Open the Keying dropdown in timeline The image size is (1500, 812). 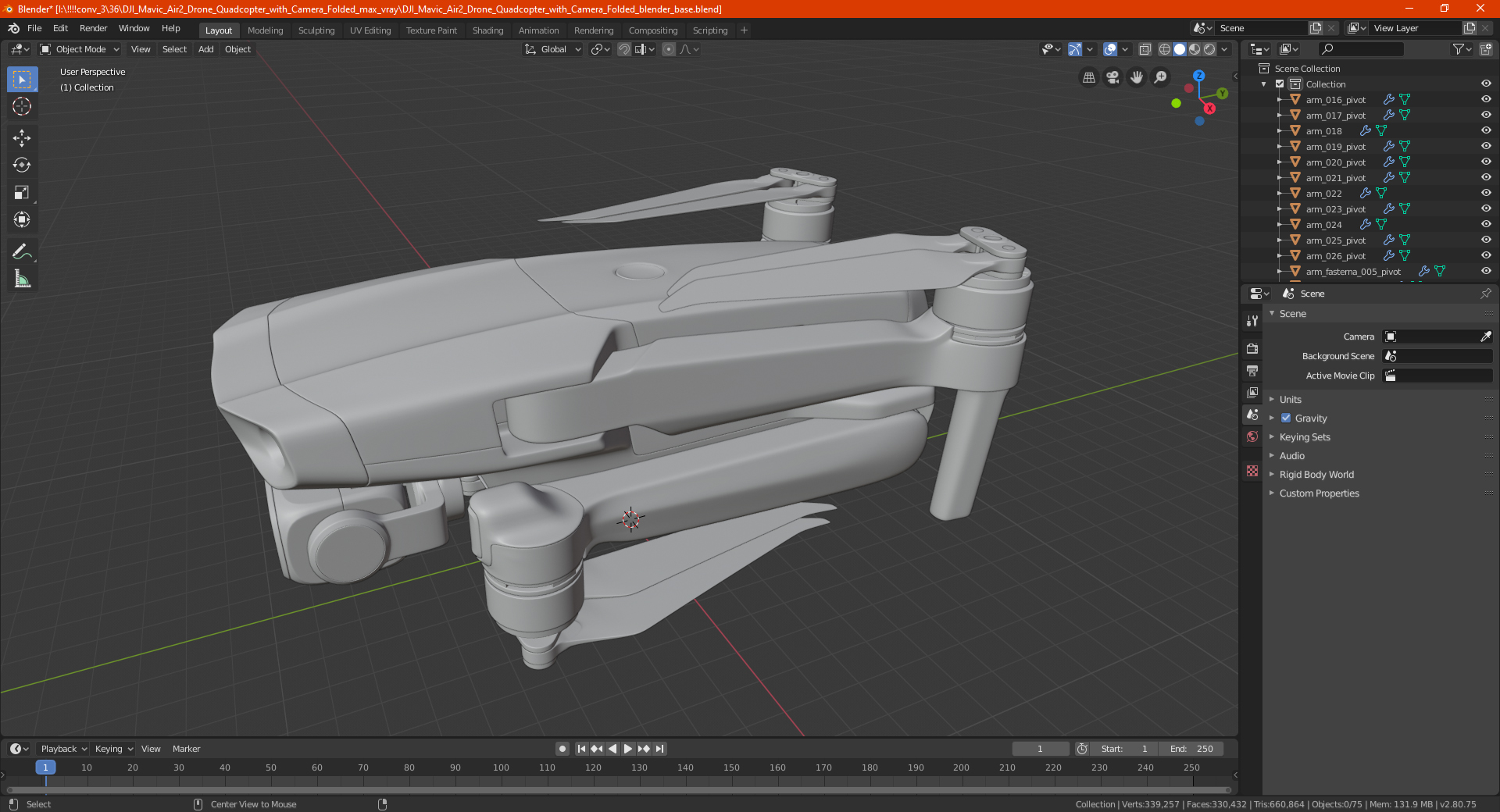pyautogui.click(x=114, y=749)
